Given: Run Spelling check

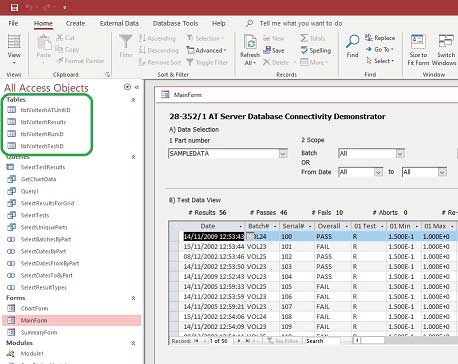Looking at the screenshot, I should [316, 50].
